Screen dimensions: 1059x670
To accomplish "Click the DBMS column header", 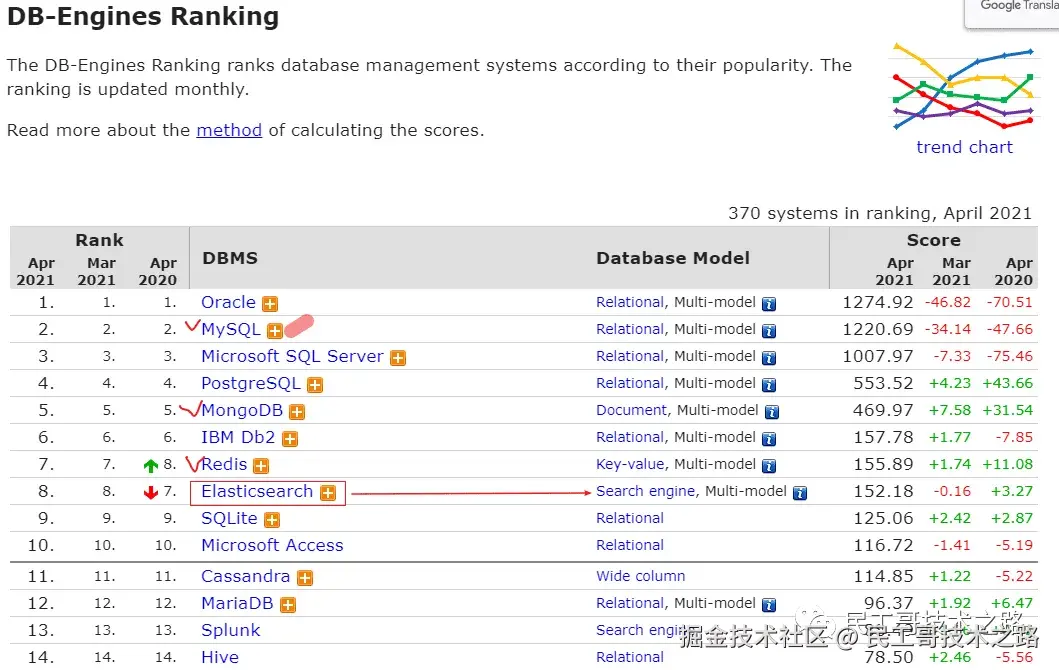I will click(230, 258).
